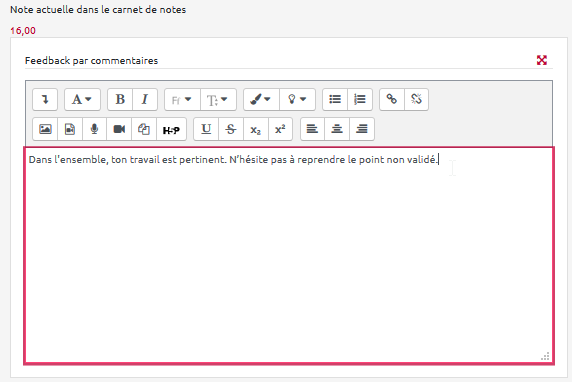The height and width of the screenshot is (382, 572).
Task: Open the background color lightbulb dropdown
Action: (297, 99)
